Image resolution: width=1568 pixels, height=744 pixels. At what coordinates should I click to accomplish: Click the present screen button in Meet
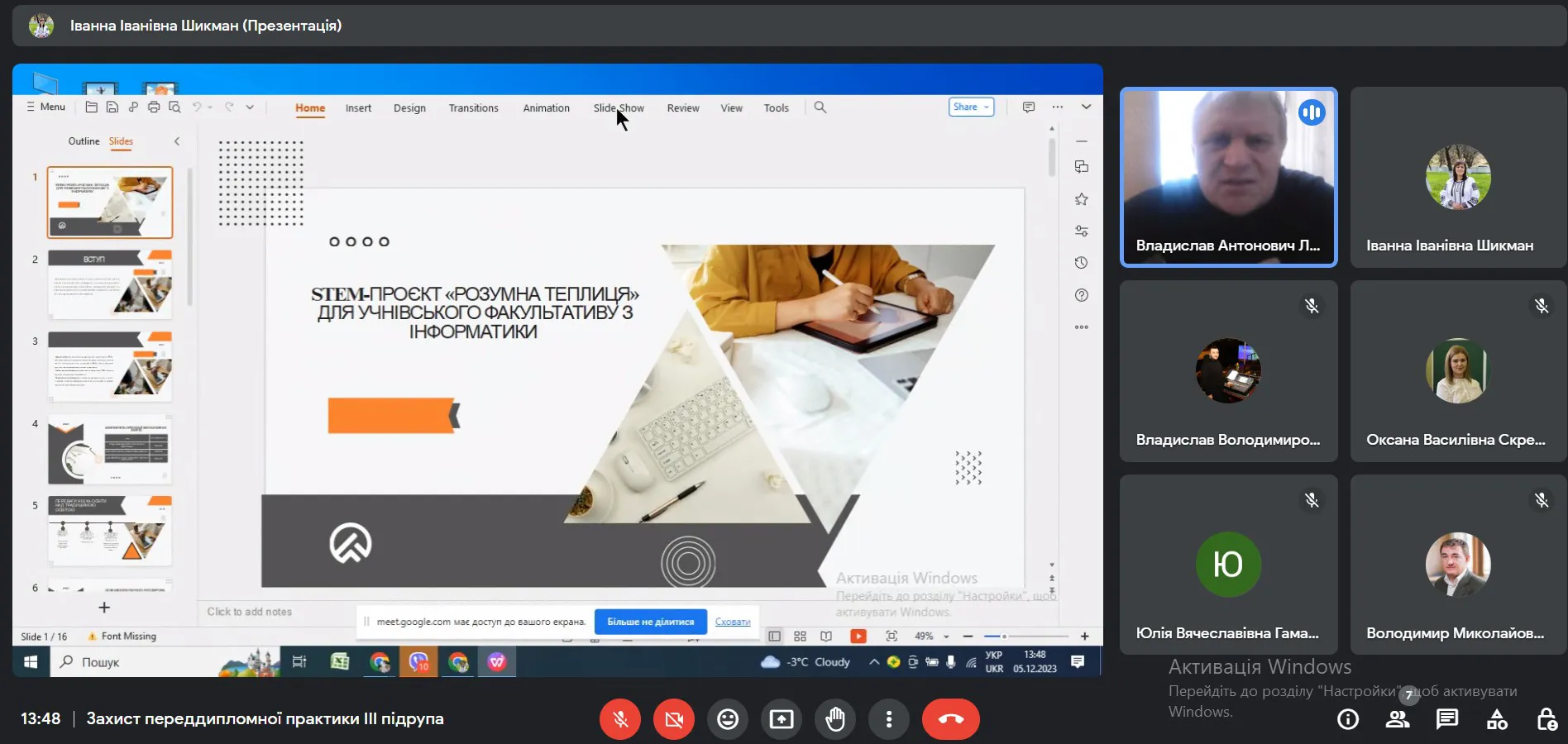[x=782, y=719]
